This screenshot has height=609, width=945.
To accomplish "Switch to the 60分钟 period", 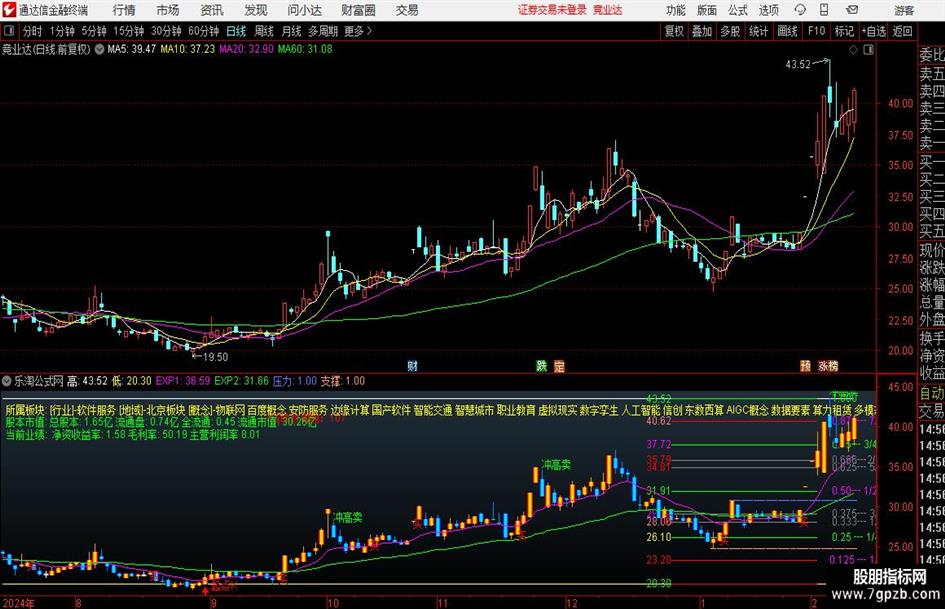I will coord(203,31).
